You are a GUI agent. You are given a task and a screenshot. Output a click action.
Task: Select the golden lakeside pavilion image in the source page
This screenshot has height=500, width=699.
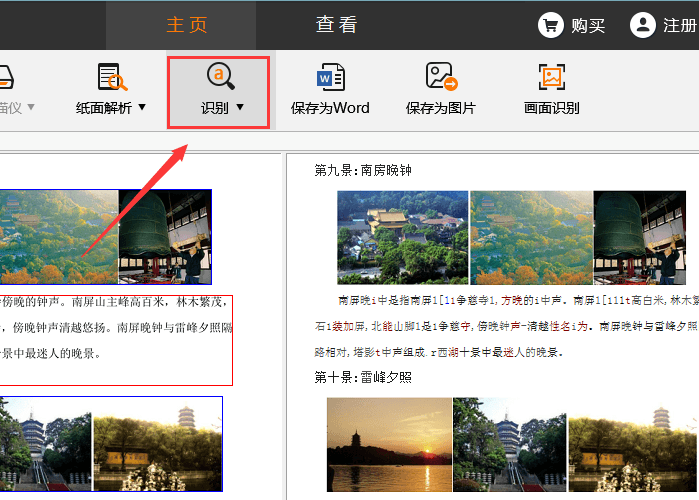tap(158, 444)
